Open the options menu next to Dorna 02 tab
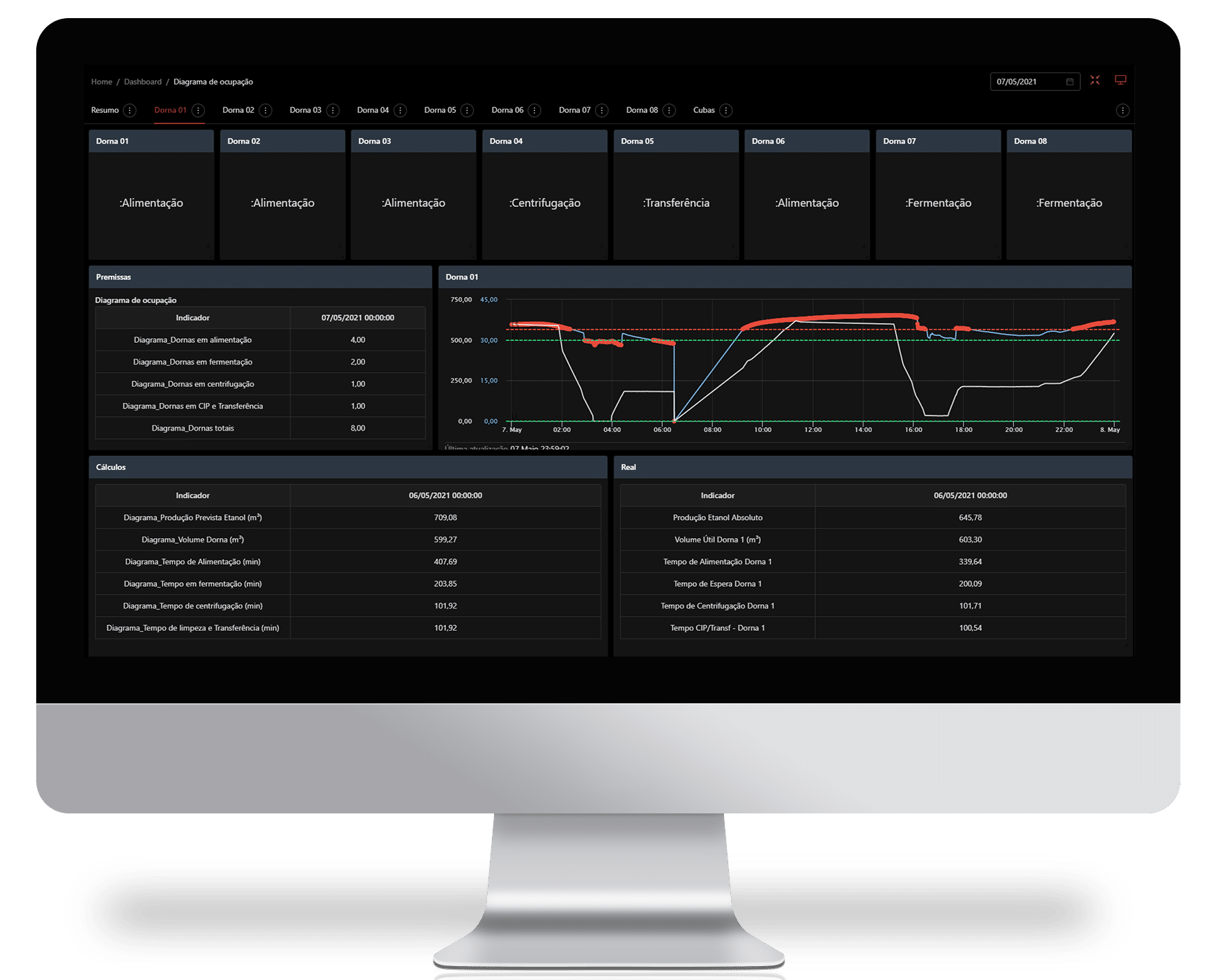 click(265, 110)
